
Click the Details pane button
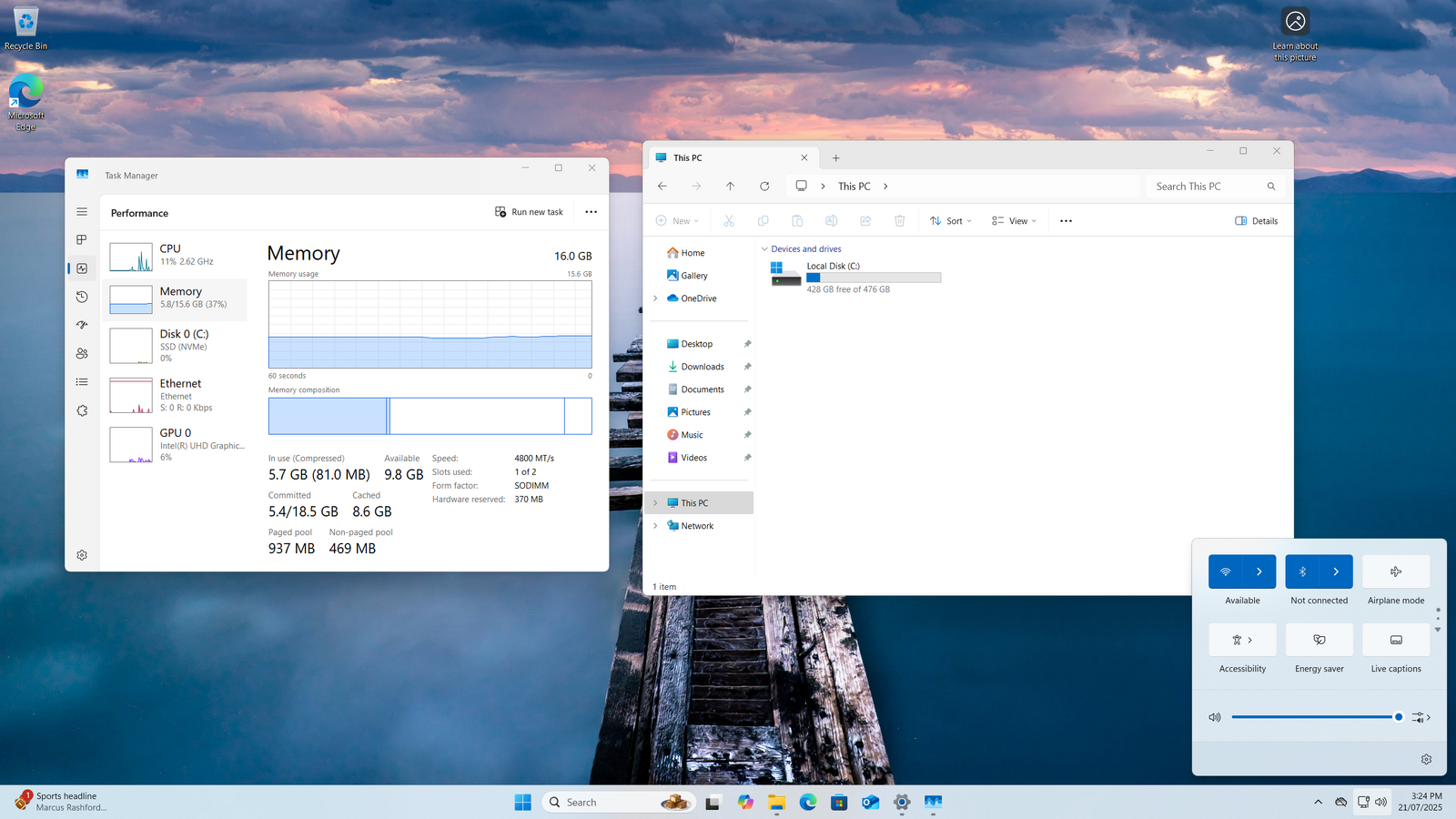click(x=1256, y=221)
